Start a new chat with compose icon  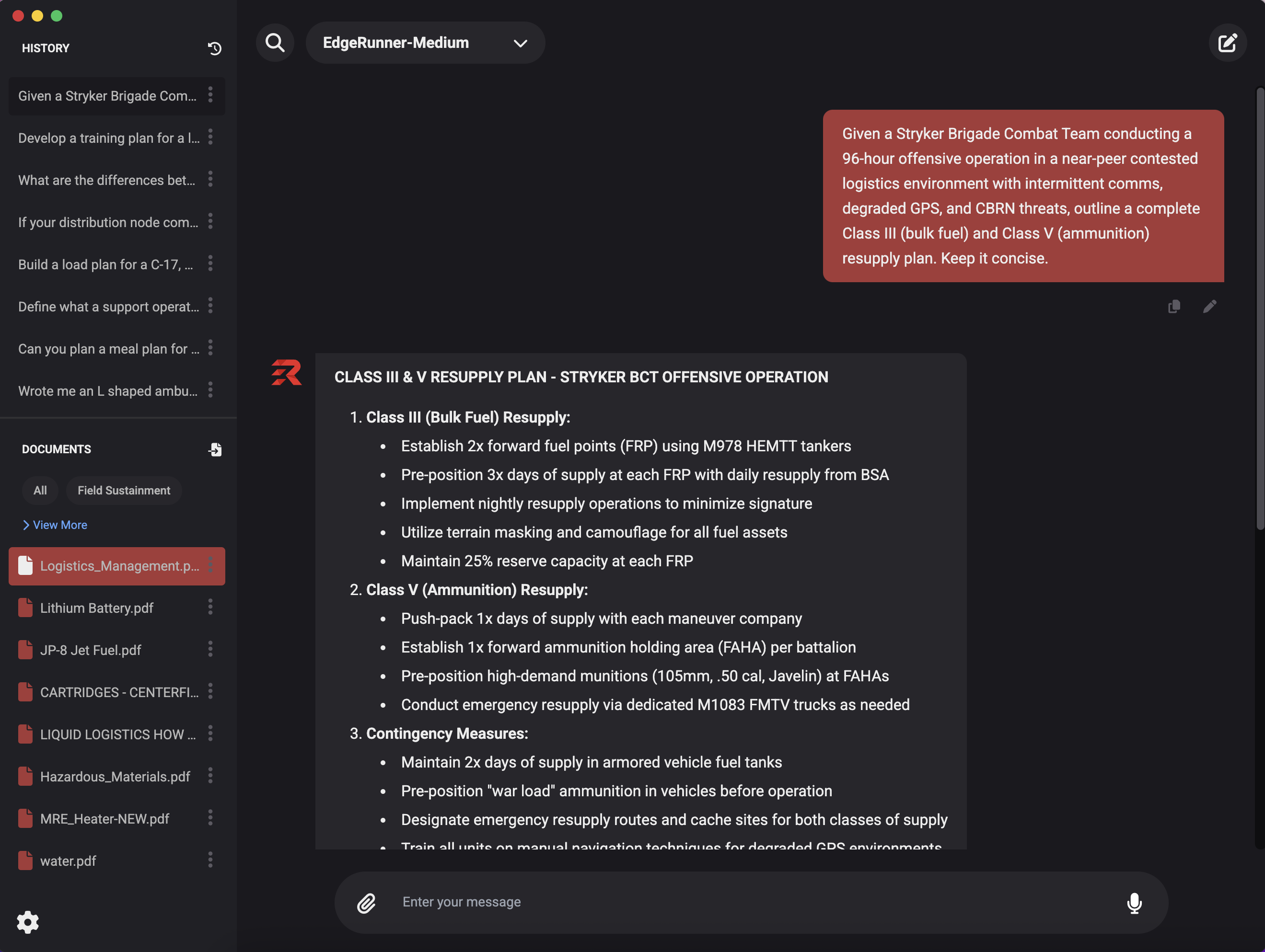coord(1227,43)
